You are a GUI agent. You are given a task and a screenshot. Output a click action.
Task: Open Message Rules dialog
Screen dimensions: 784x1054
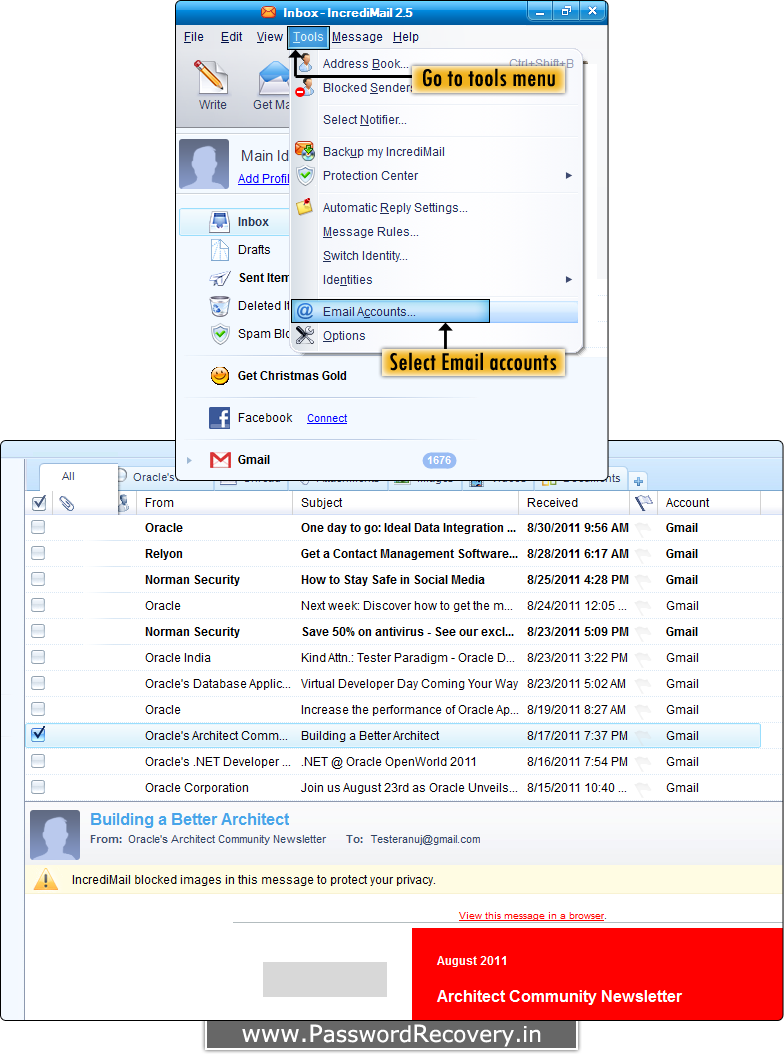point(370,232)
